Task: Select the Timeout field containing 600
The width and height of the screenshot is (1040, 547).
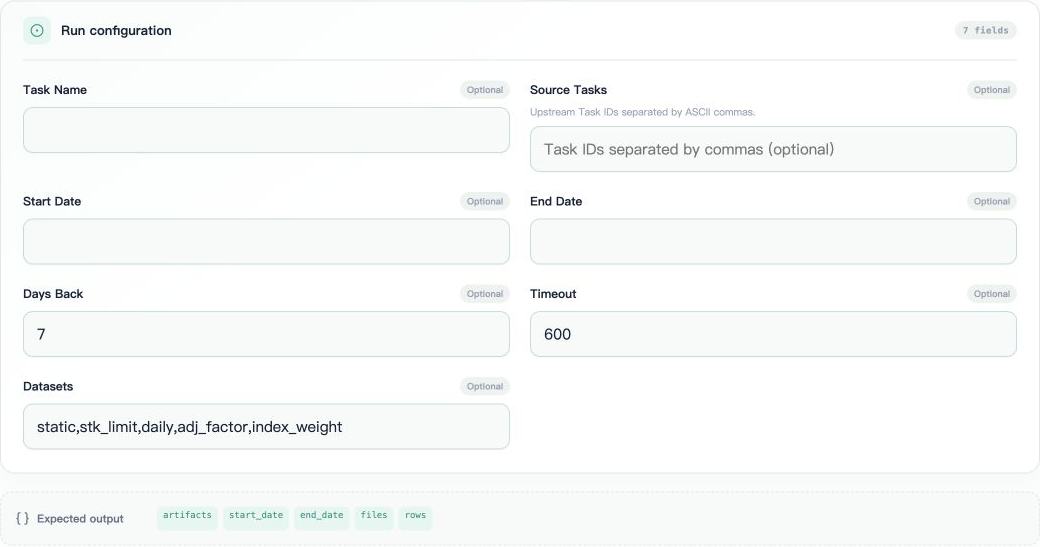Action: tap(773, 334)
